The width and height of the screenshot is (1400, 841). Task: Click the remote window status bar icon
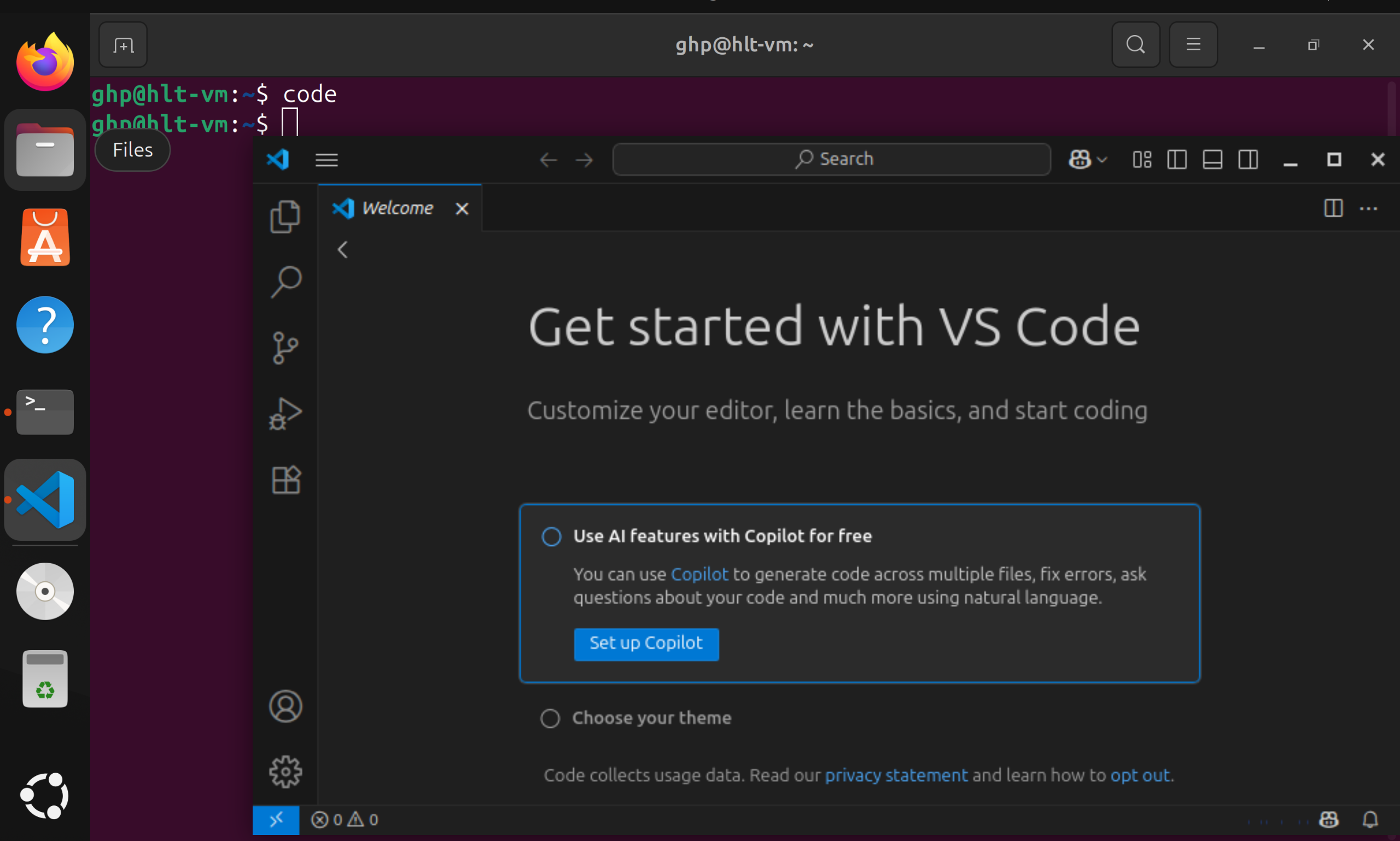tap(276, 820)
